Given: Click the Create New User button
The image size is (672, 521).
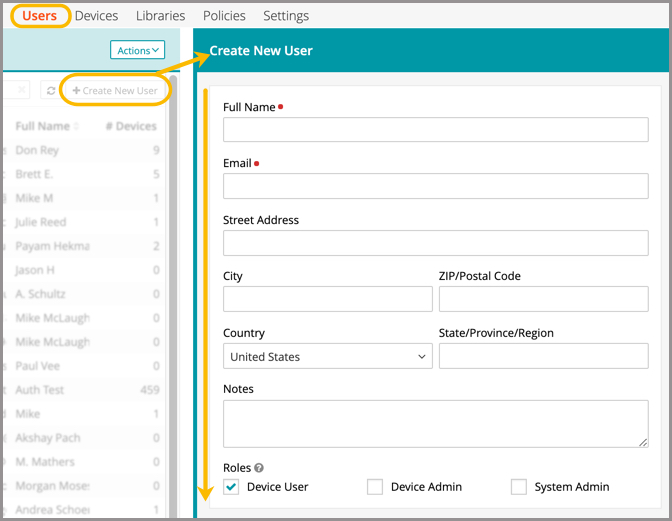Looking at the screenshot, I should (x=115, y=91).
